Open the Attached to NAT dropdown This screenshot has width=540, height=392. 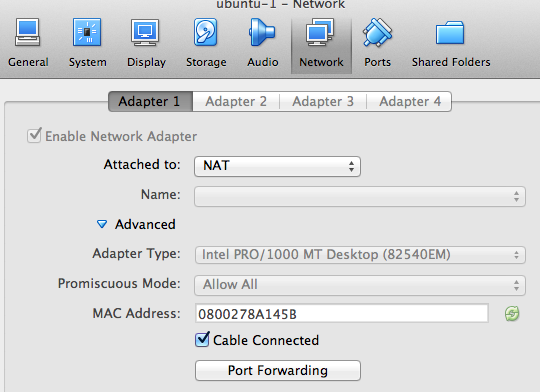[278, 166]
